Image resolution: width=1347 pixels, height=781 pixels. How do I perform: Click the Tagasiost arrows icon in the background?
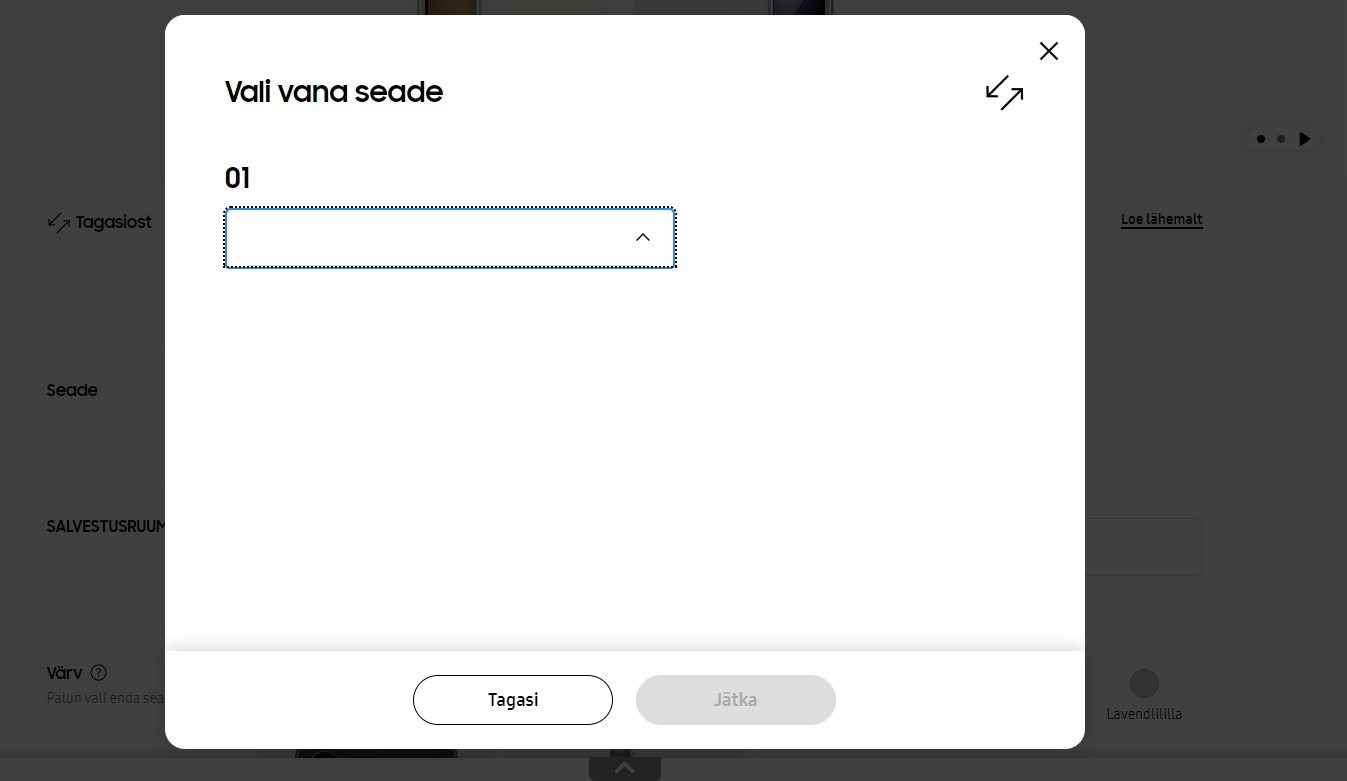point(58,222)
